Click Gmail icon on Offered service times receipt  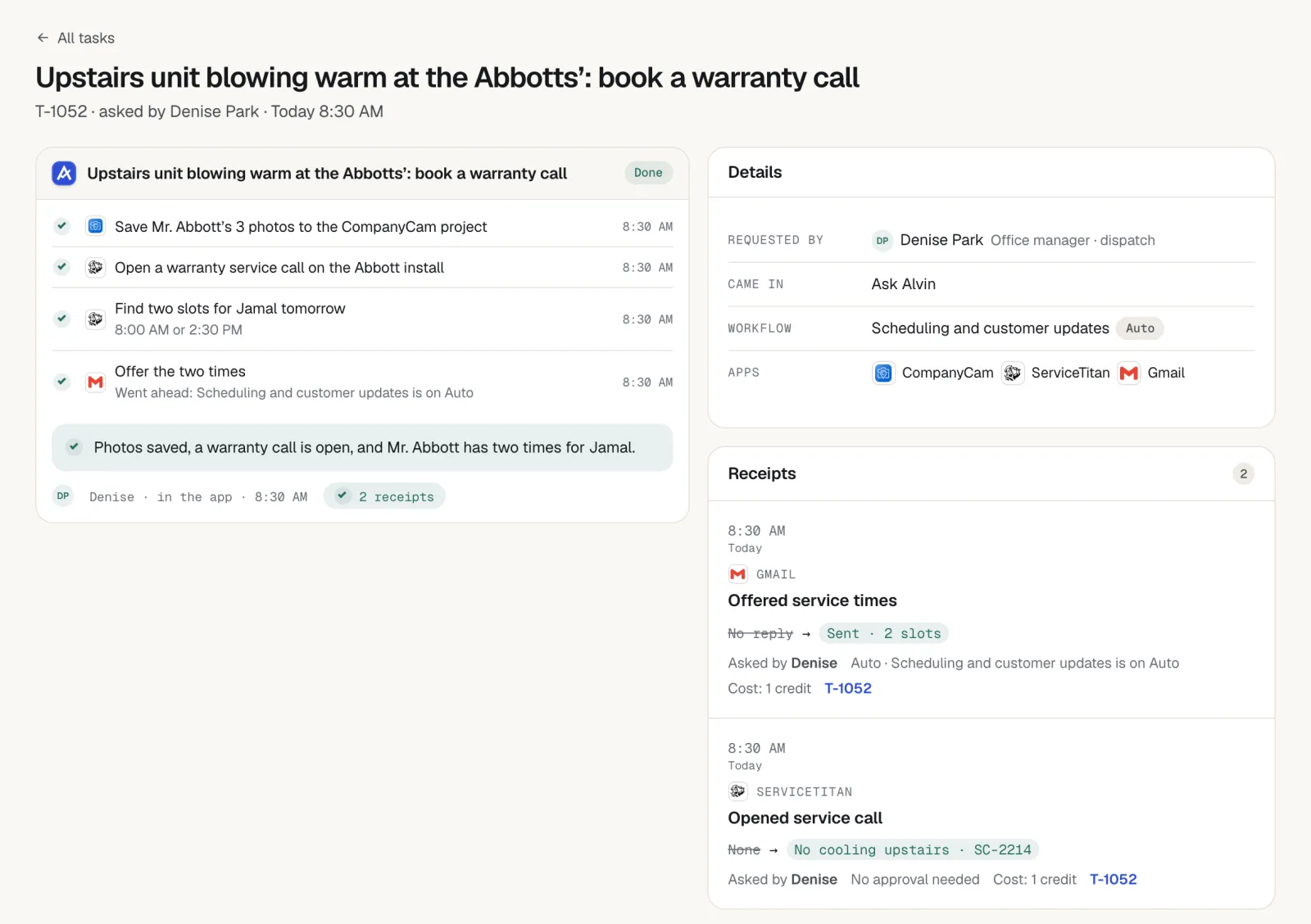737,574
